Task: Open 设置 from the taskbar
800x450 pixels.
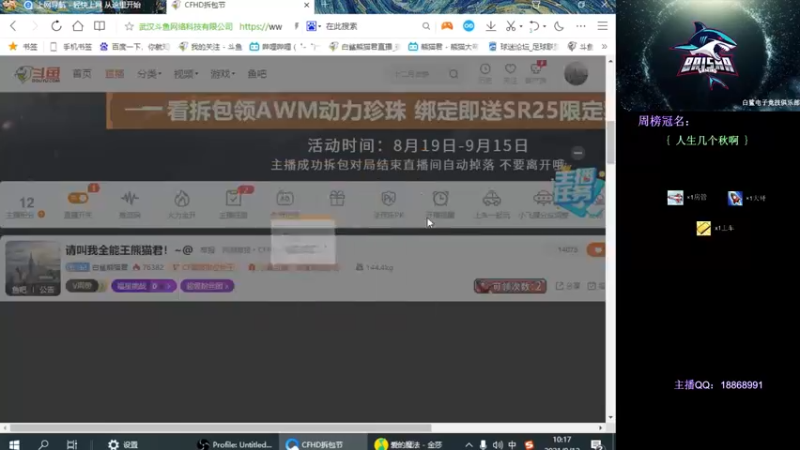Action: pyautogui.click(x=123, y=444)
